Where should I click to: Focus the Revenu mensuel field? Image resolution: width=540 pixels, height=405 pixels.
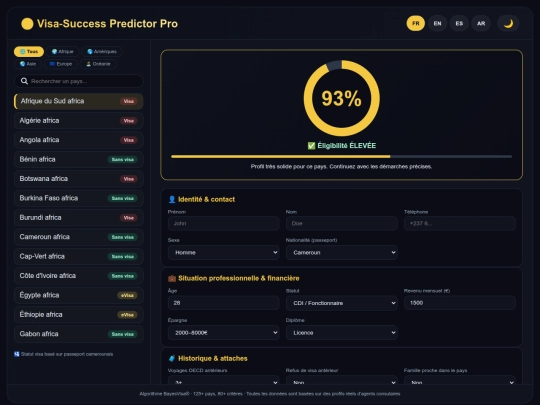point(460,303)
